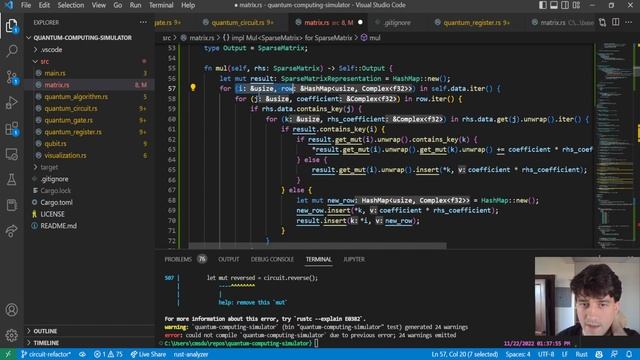The image size is (640, 360).
Task: Click rust-analyzer status item
Action: click(x=191, y=354)
